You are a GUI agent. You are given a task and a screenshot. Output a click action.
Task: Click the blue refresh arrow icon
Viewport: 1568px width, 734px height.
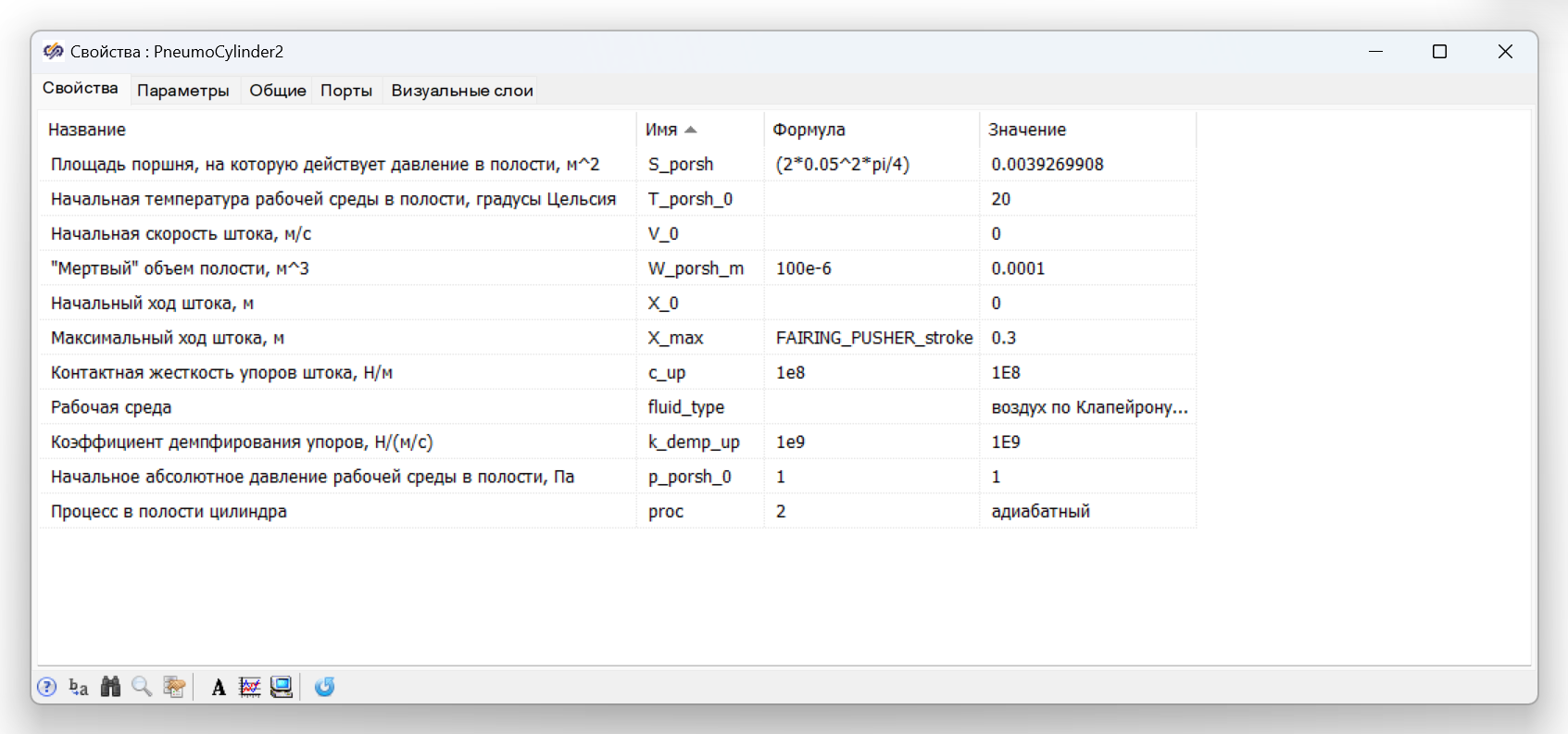pos(324,687)
